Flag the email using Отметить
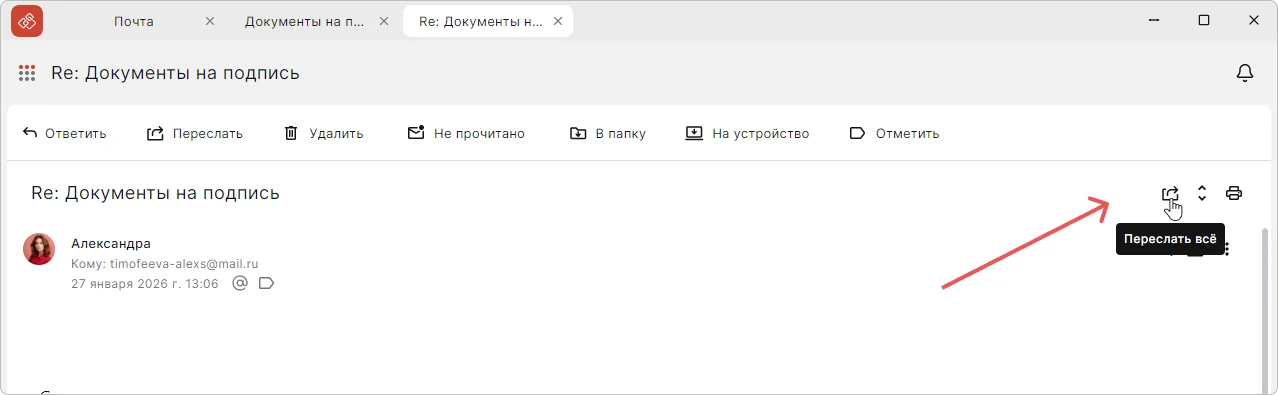This screenshot has height=395, width=1278. click(x=894, y=133)
